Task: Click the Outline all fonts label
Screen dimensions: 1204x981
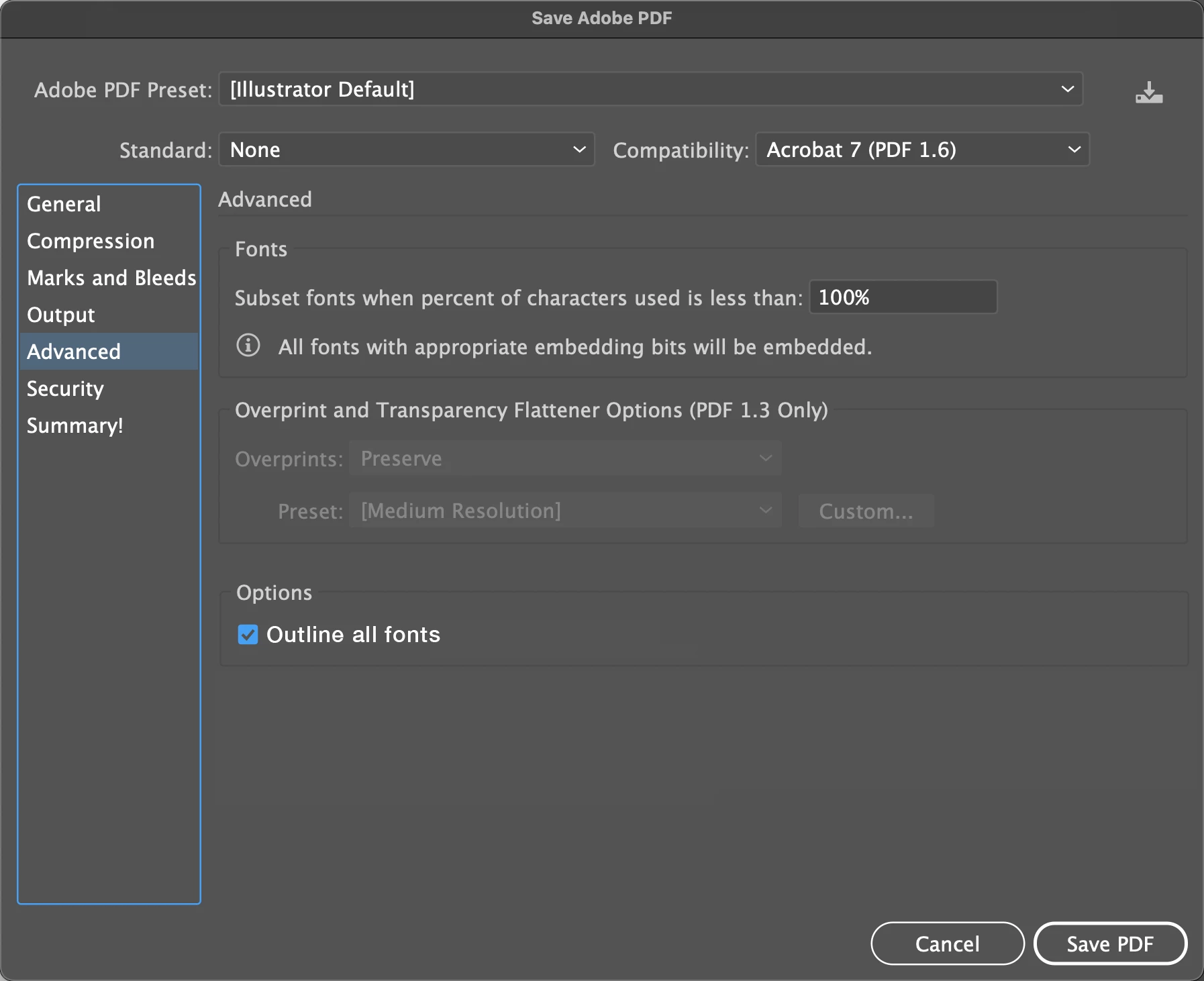Action: tap(353, 635)
